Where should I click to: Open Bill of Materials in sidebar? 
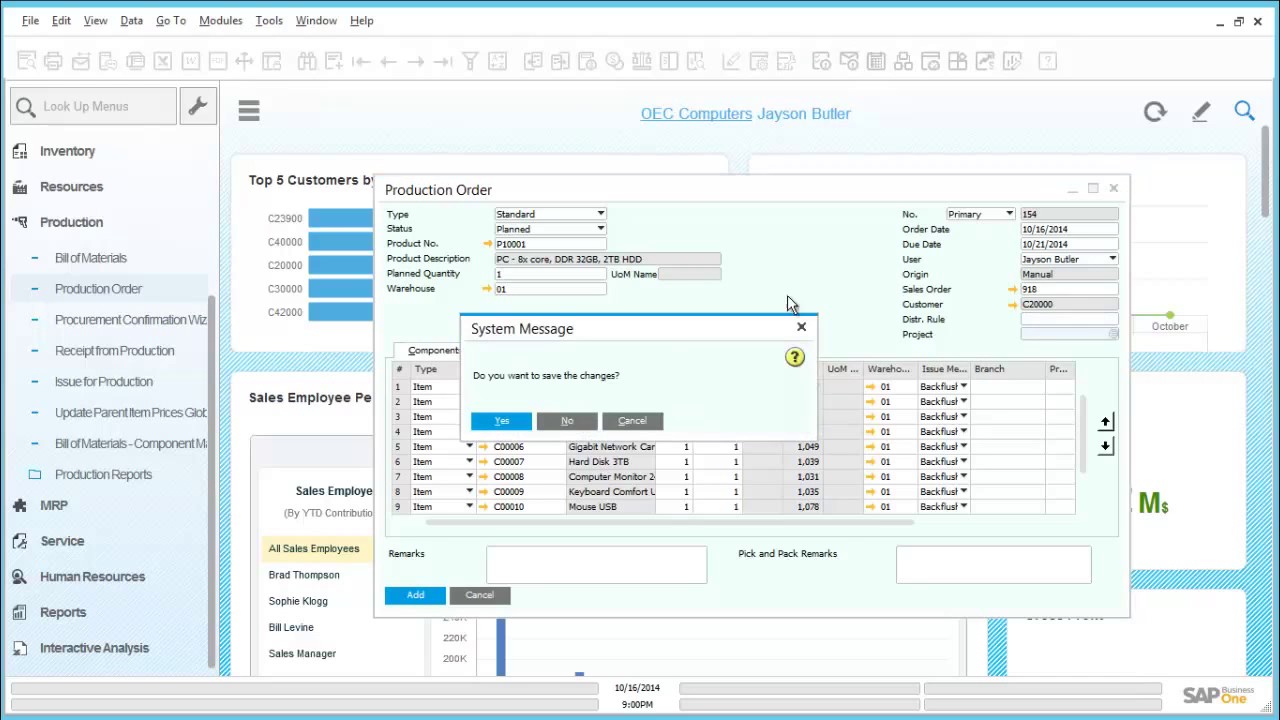coord(91,258)
